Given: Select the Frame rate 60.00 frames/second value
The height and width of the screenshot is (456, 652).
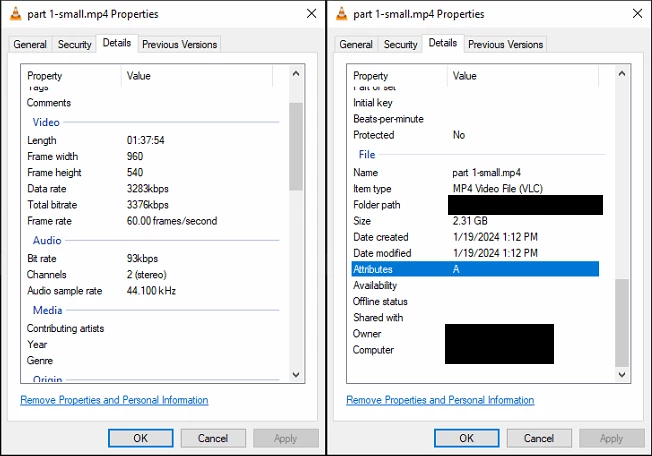Looking at the screenshot, I should coord(172,221).
